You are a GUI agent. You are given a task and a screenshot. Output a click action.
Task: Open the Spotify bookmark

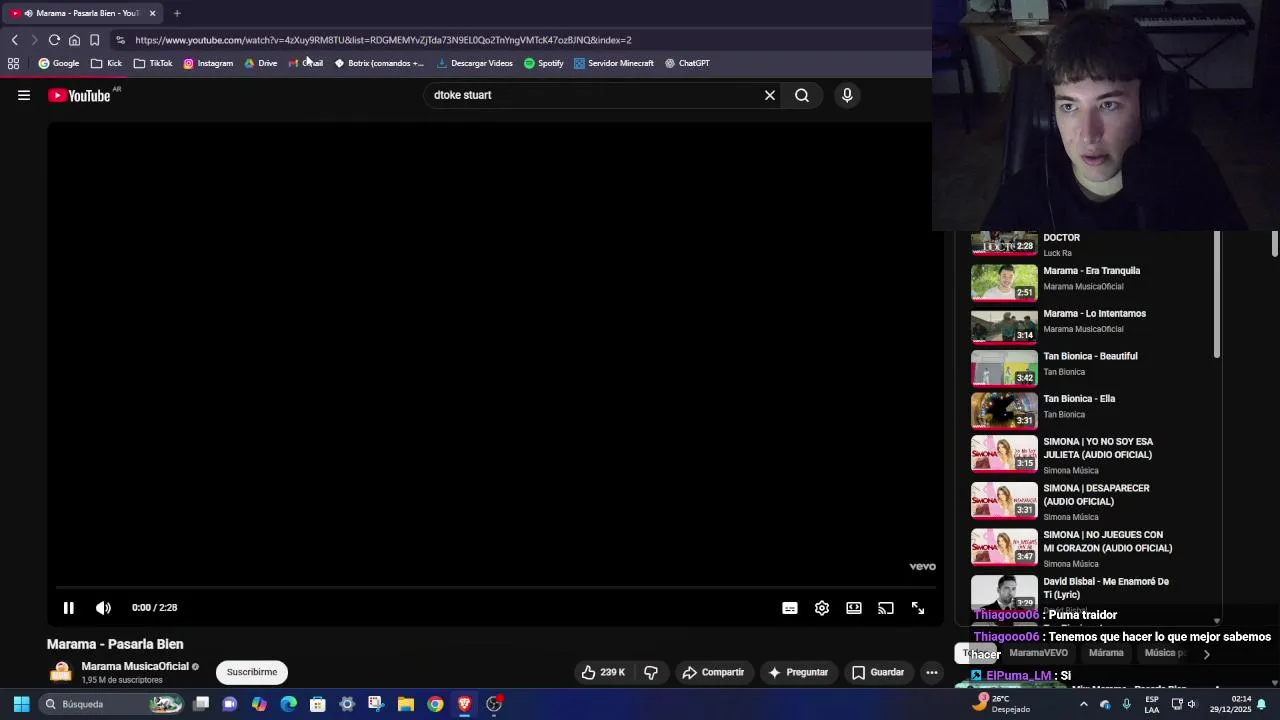pos(544,63)
